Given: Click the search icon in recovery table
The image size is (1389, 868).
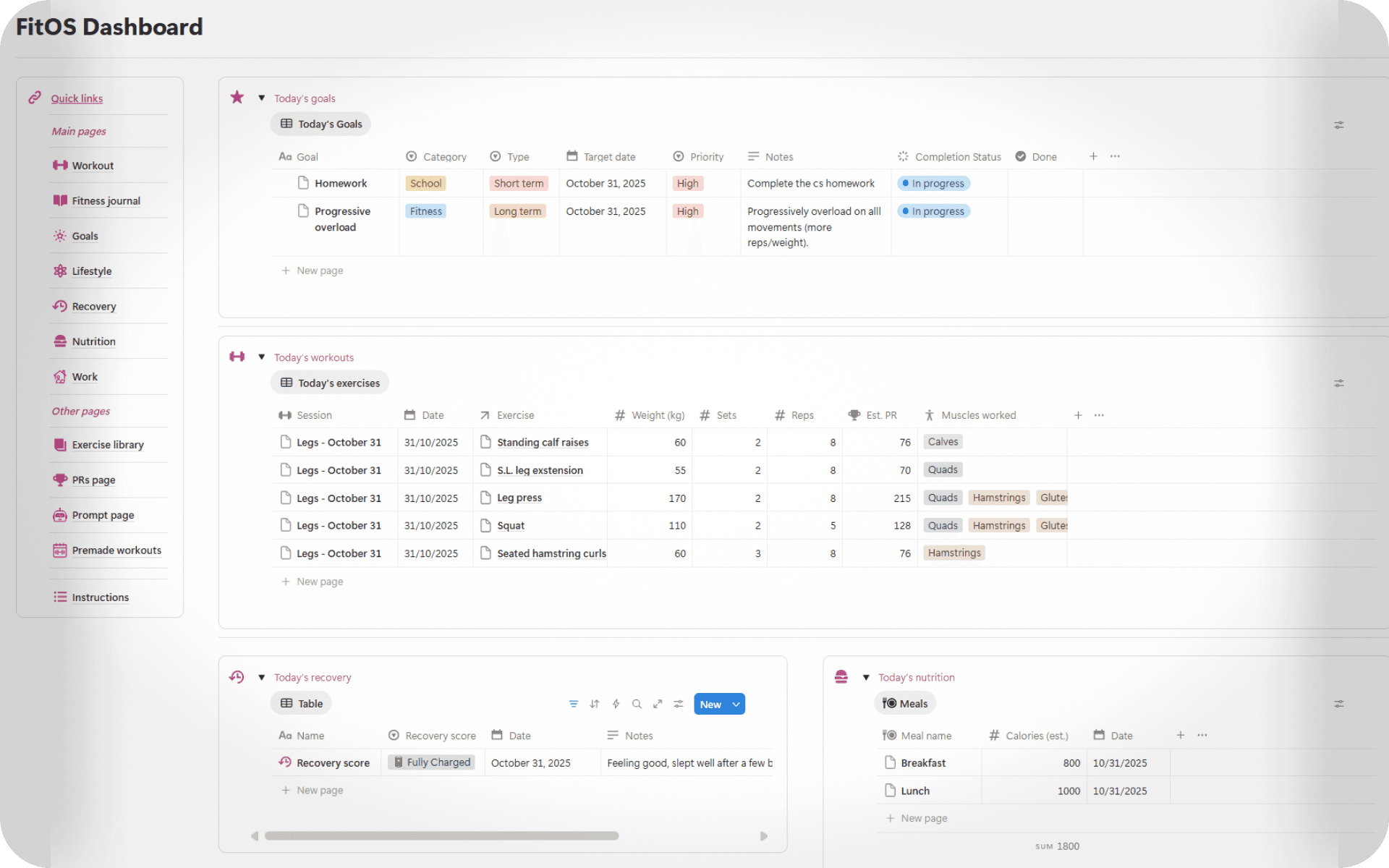Looking at the screenshot, I should coord(637,704).
